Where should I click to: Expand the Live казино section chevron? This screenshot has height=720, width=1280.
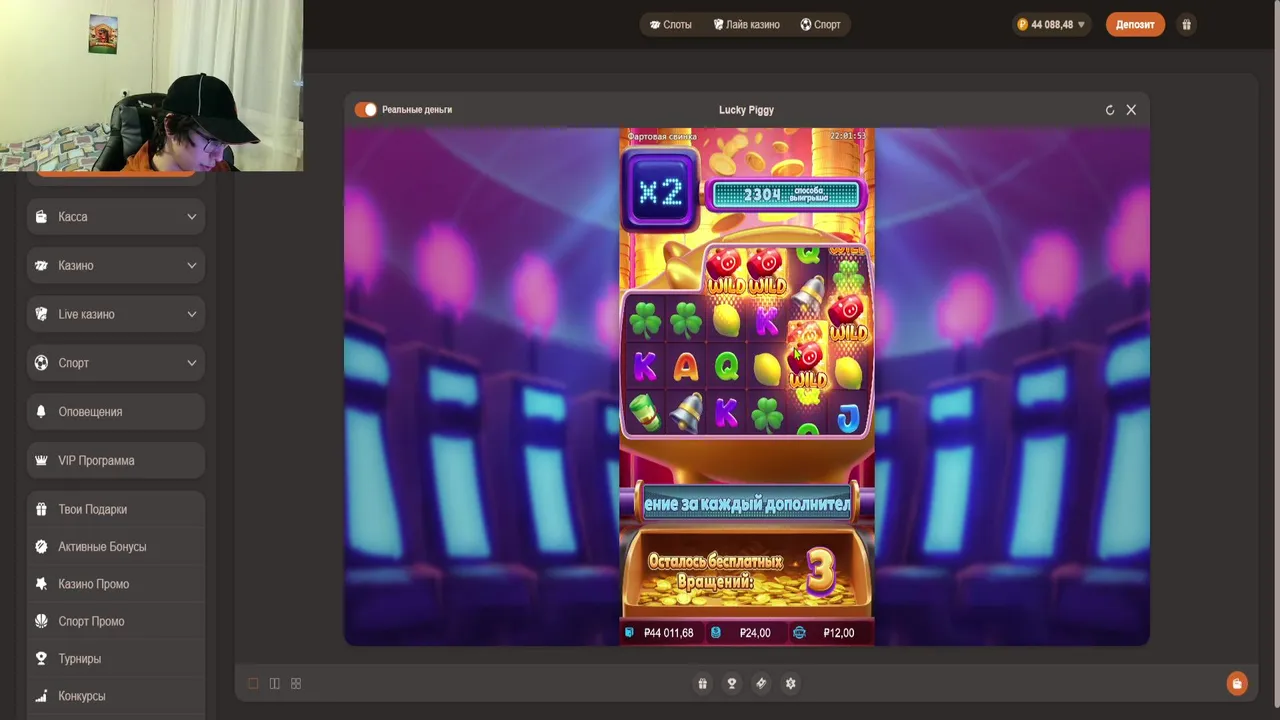(191, 314)
